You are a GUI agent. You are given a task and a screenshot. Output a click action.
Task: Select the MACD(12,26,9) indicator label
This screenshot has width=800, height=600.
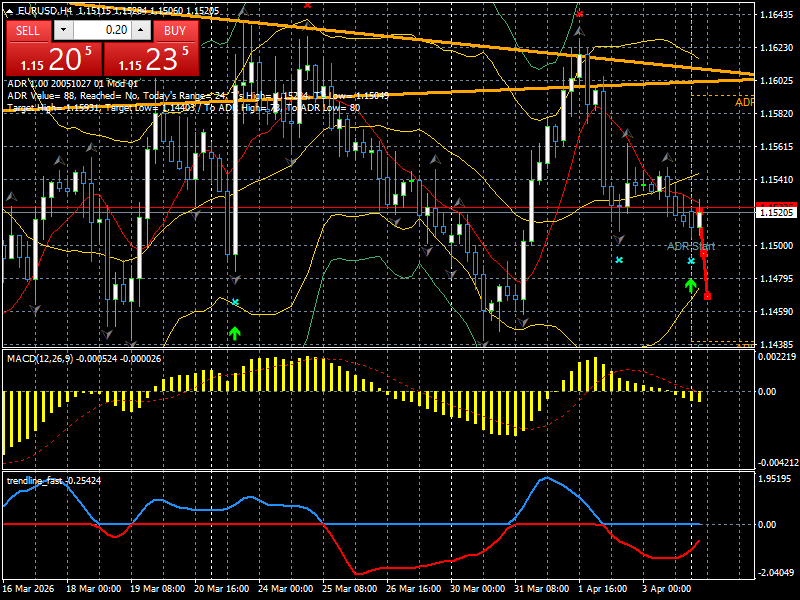coord(84,359)
